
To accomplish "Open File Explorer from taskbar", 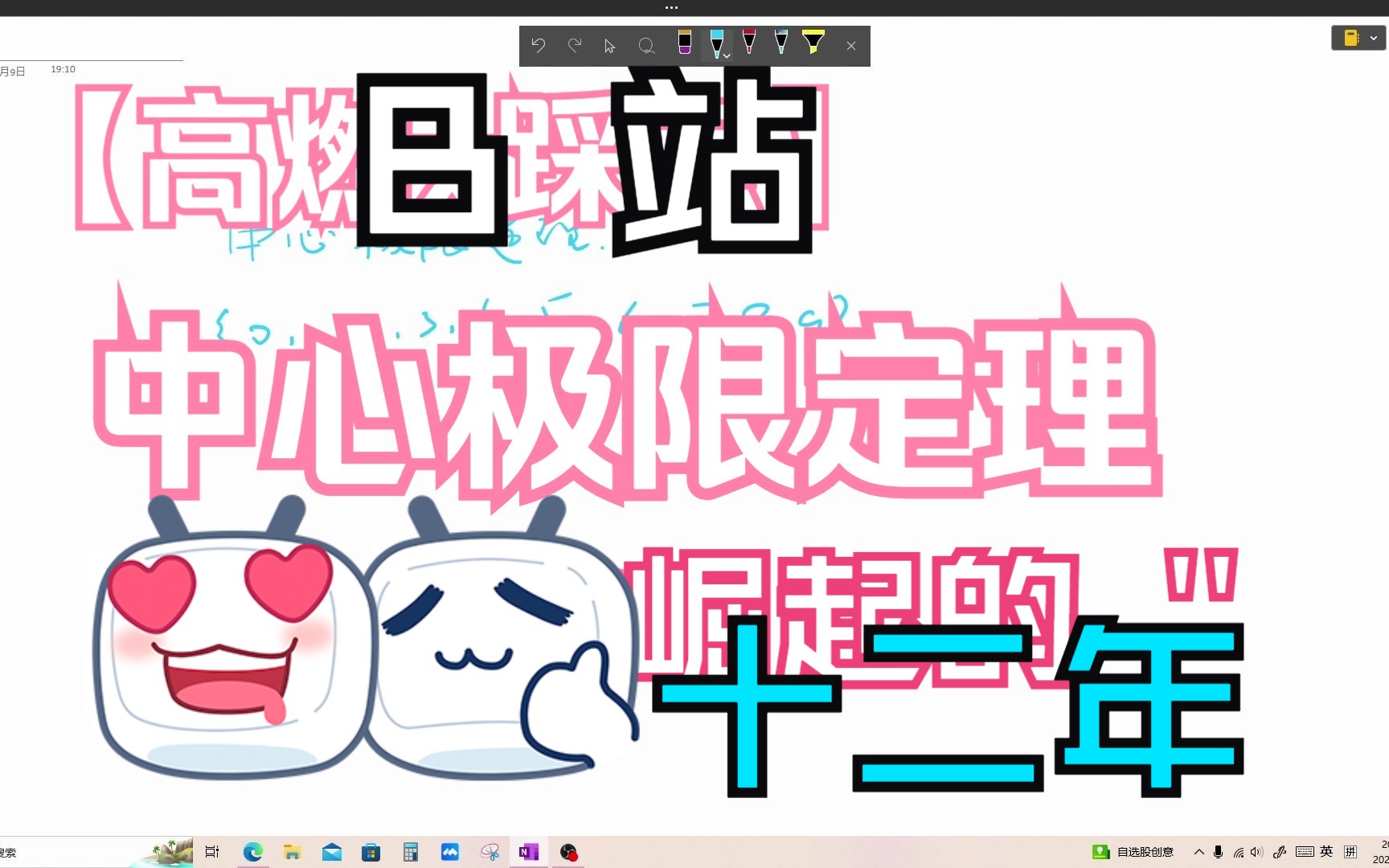I will (x=292, y=852).
